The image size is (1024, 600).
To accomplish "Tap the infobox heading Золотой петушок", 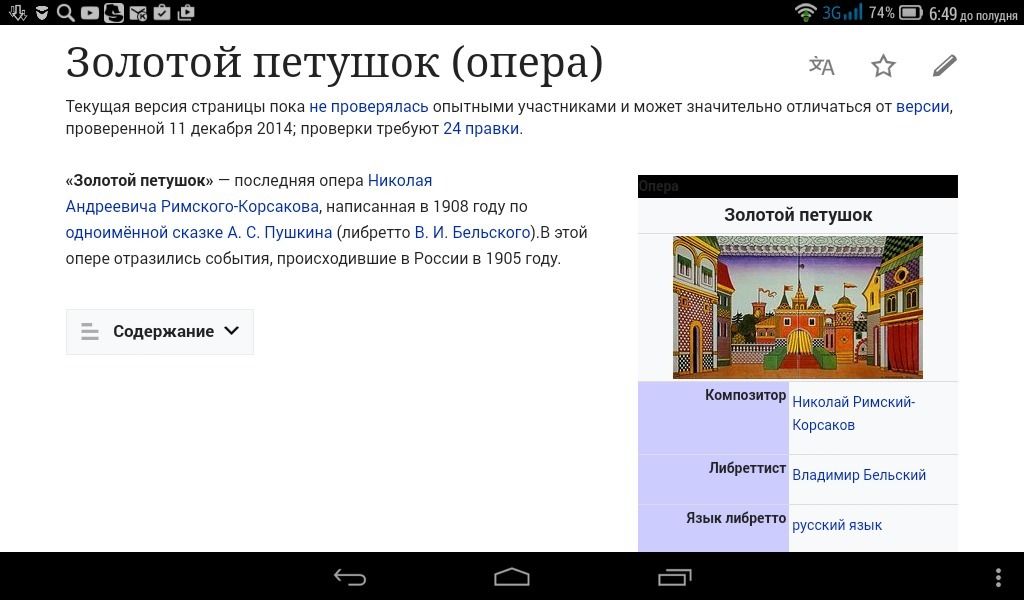I will coord(798,215).
